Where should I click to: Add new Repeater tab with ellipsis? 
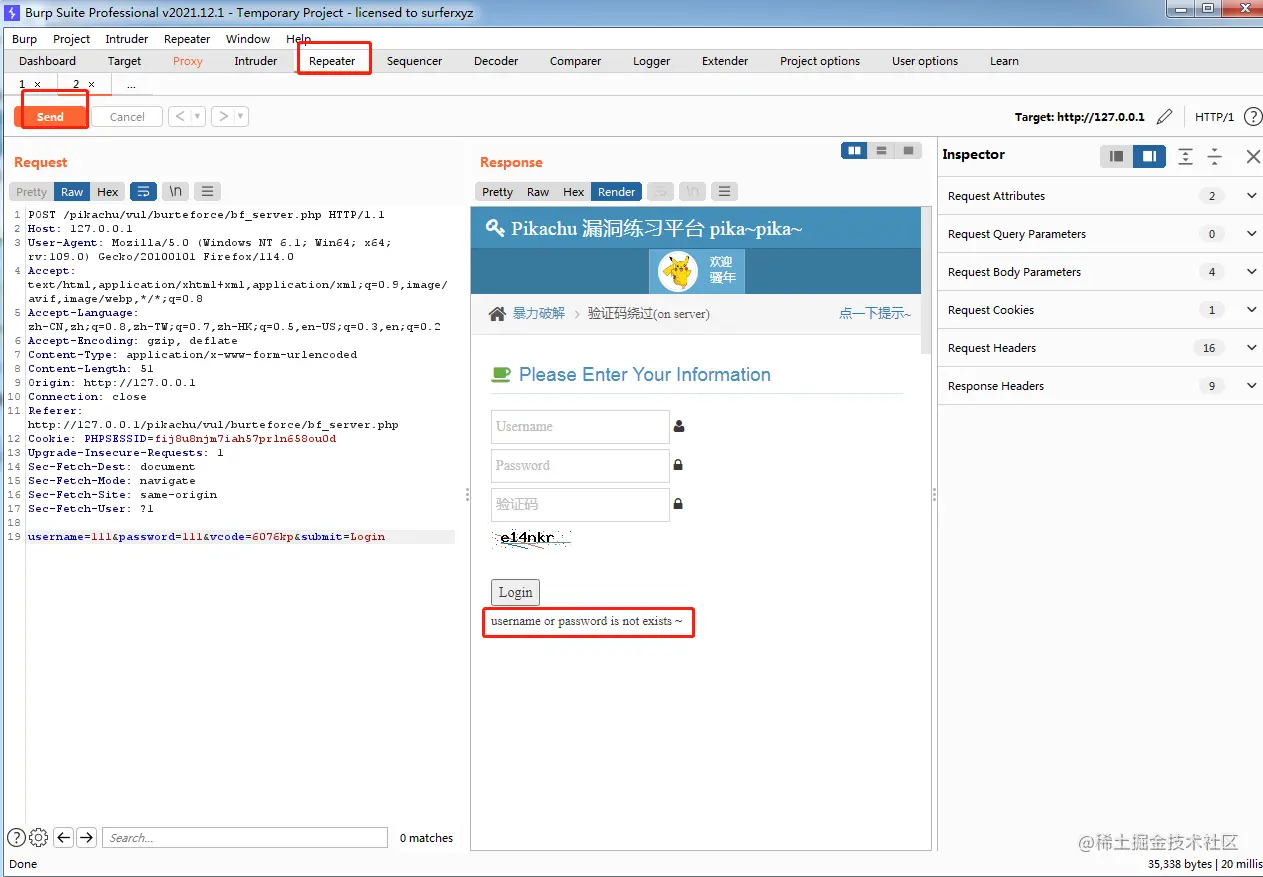tap(131, 85)
